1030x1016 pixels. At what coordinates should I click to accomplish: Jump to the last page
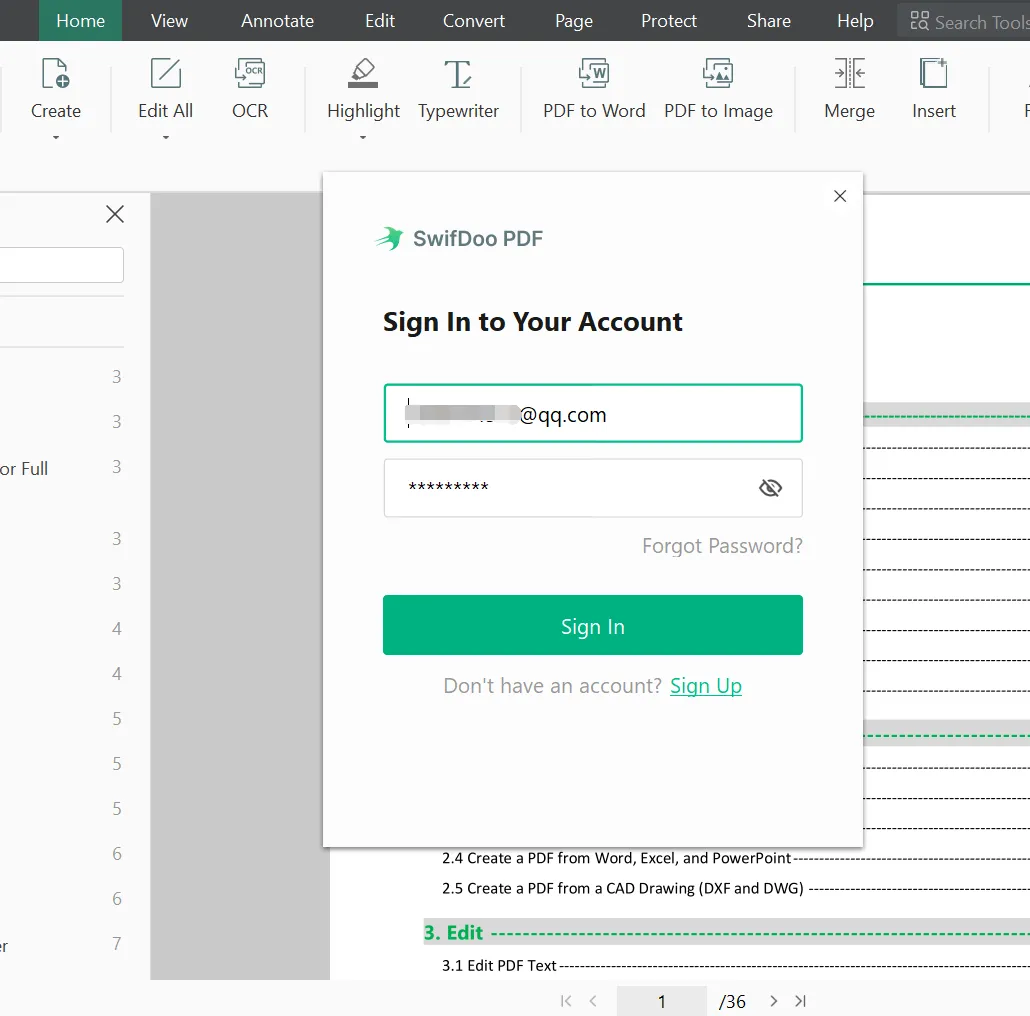coord(800,1001)
